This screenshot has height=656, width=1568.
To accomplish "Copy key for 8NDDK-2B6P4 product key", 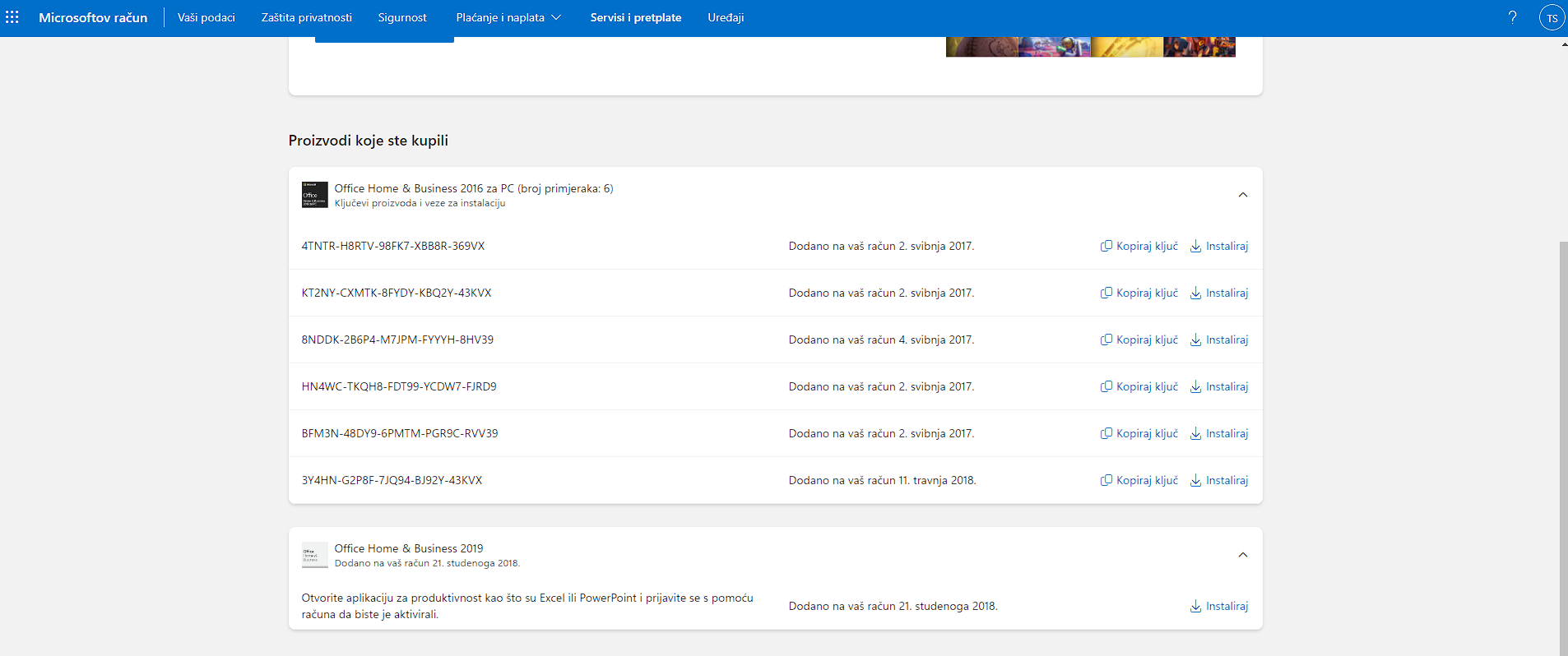I will pyautogui.click(x=1139, y=340).
